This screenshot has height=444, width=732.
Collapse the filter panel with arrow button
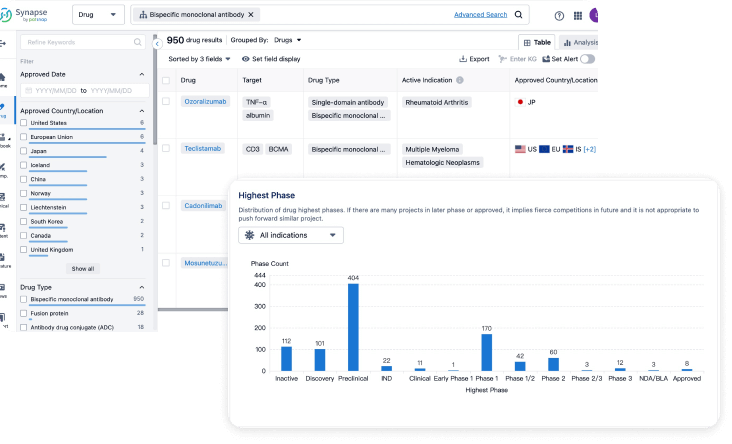tap(157, 44)
